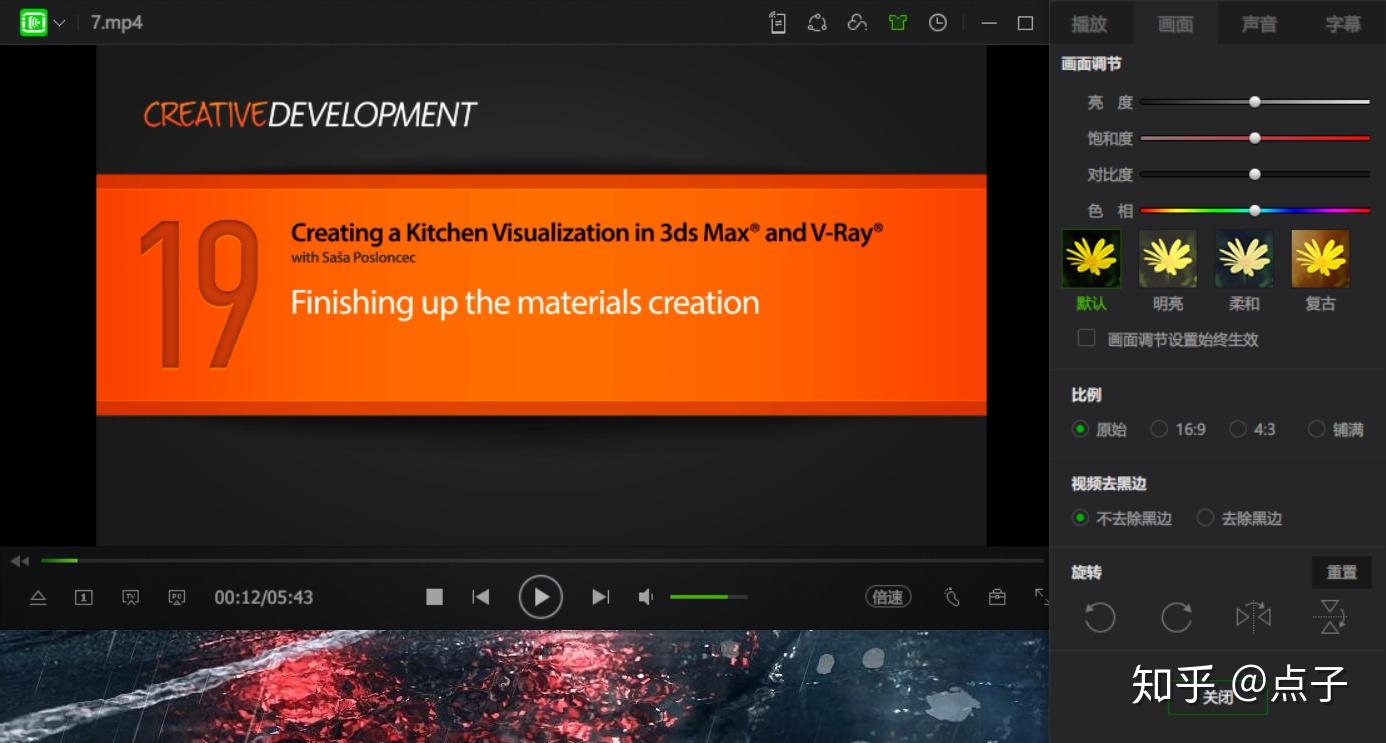This screenshot has width=1386, height=743.
Task: Select the 4:3 aspect ratio option
Action: tap(1238, 429)
